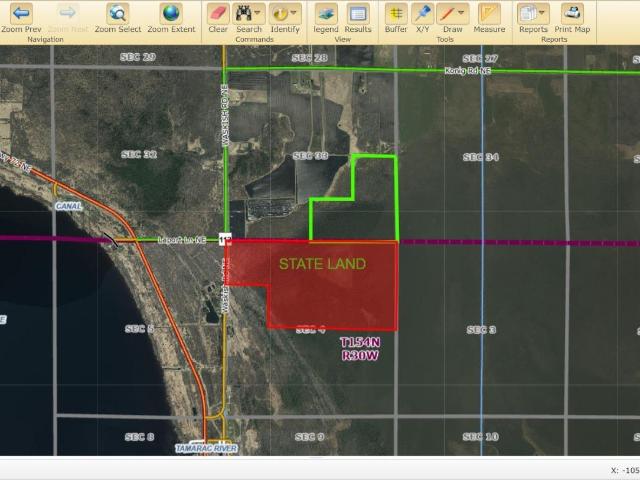Click the SEC 8 section label
Viewport: 640px width, 480px height.
pos(140,437)
